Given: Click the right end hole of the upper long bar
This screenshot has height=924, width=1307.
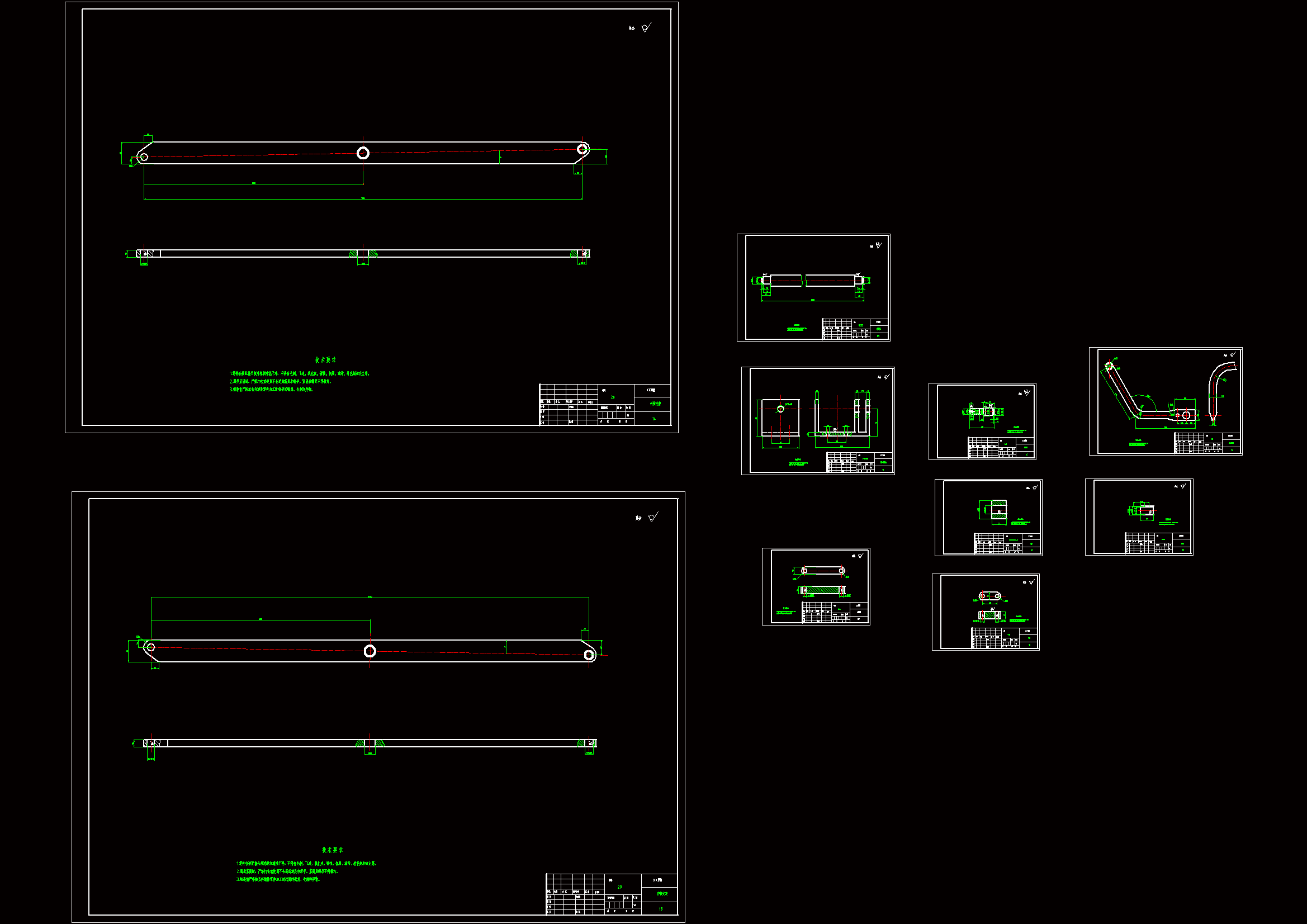Looking at the screenshot, I should [582, 149].
